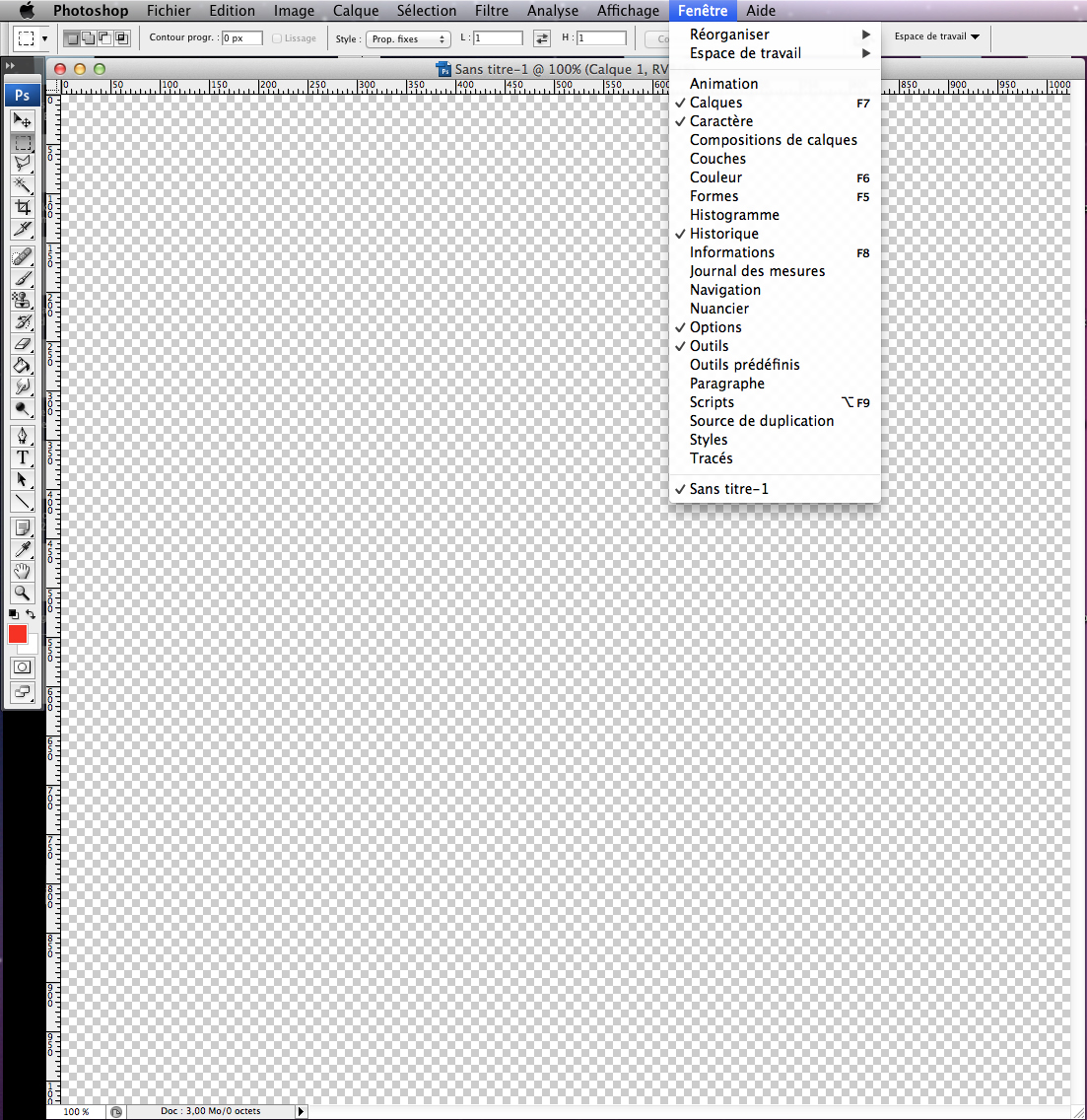This screenshot has width=1087, height=1120.
Task: Choose Intersect with selection mode
Action: click(x=122, y=38)
